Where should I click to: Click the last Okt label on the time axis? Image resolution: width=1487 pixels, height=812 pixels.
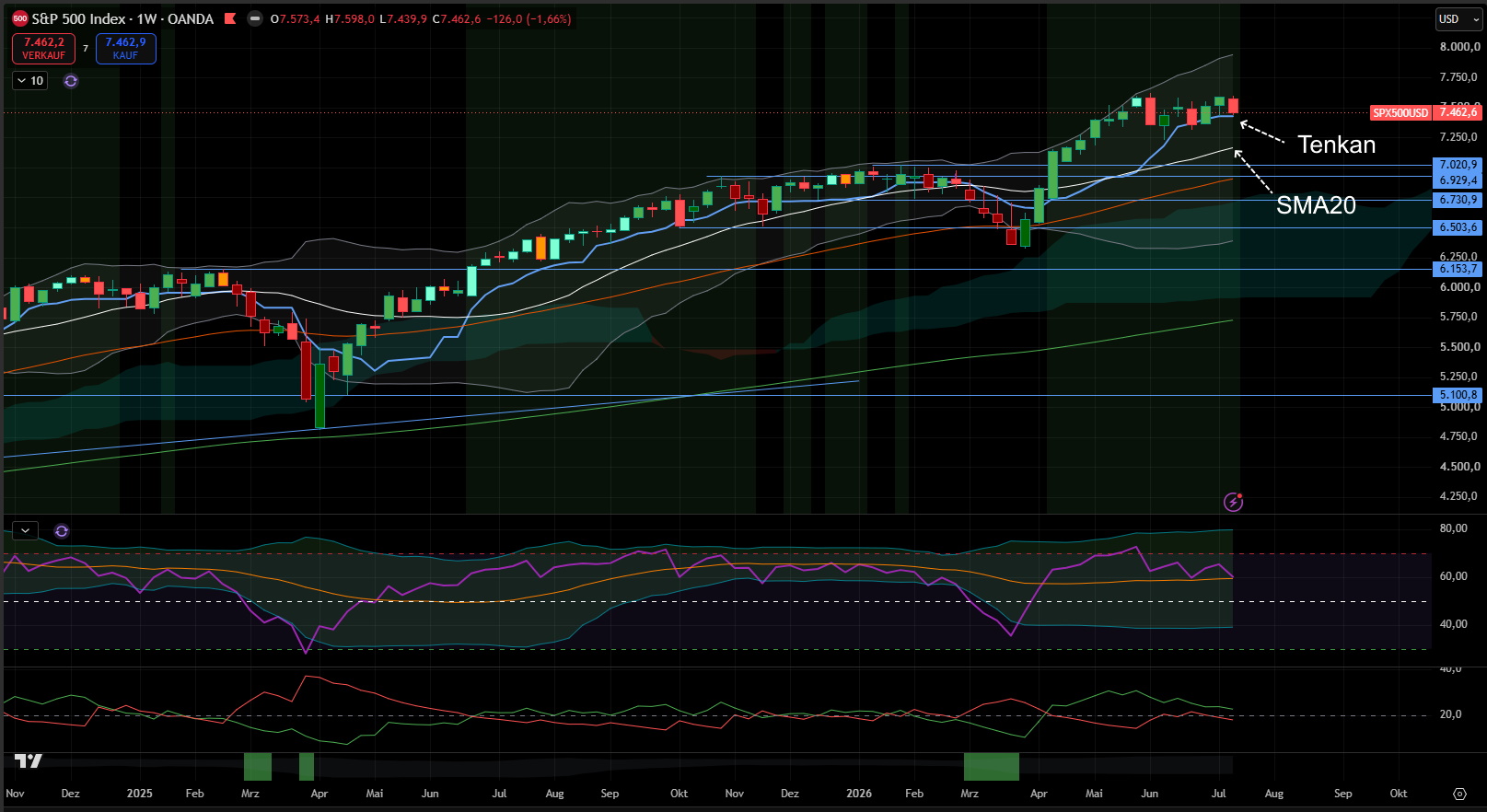pos(1399,794)
